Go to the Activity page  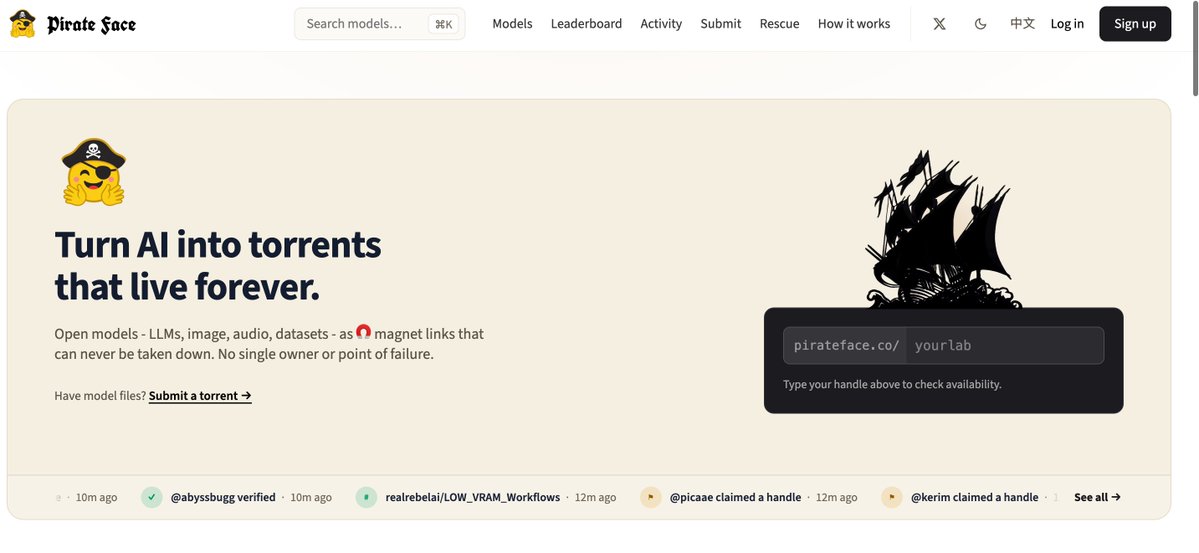661,24
